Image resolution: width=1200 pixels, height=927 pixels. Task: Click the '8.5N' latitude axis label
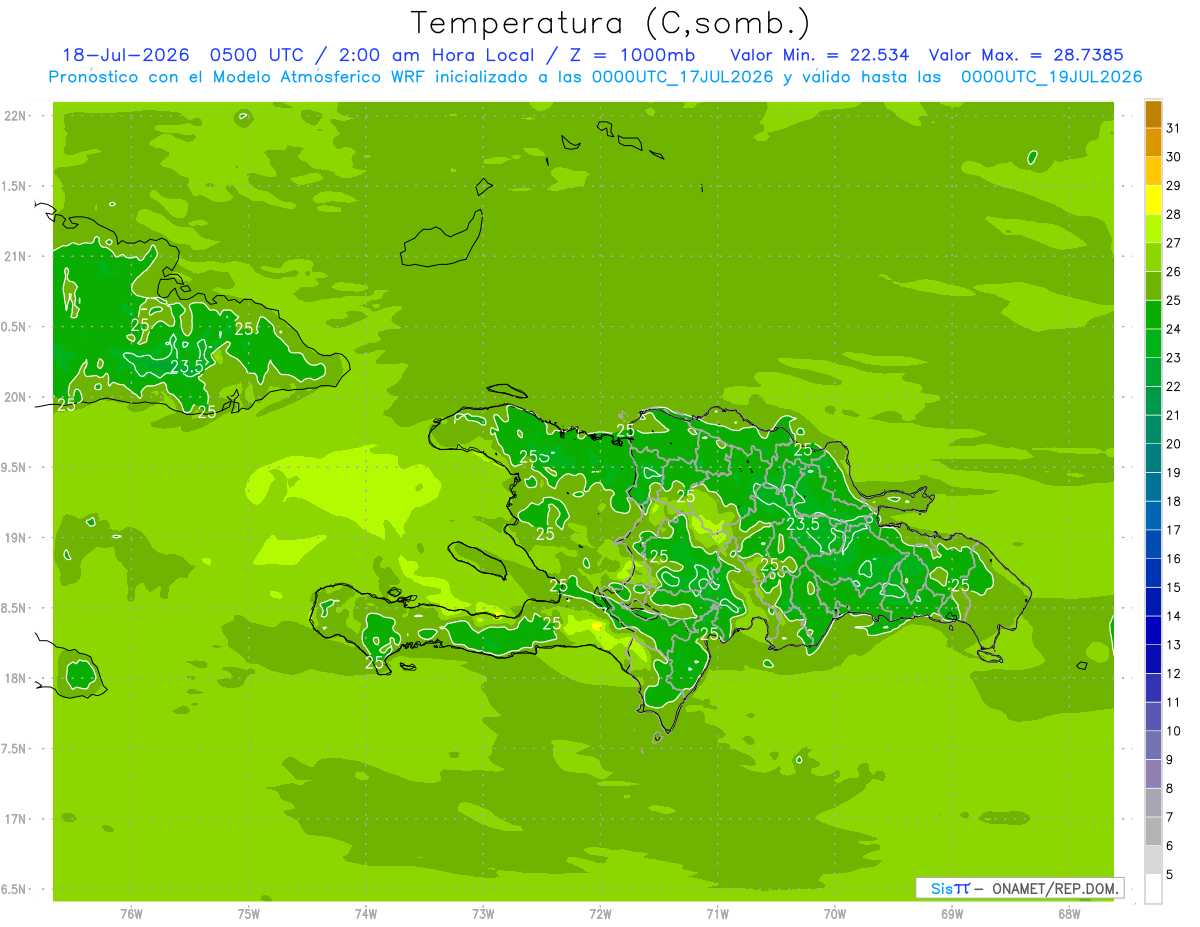pos(15,608)
